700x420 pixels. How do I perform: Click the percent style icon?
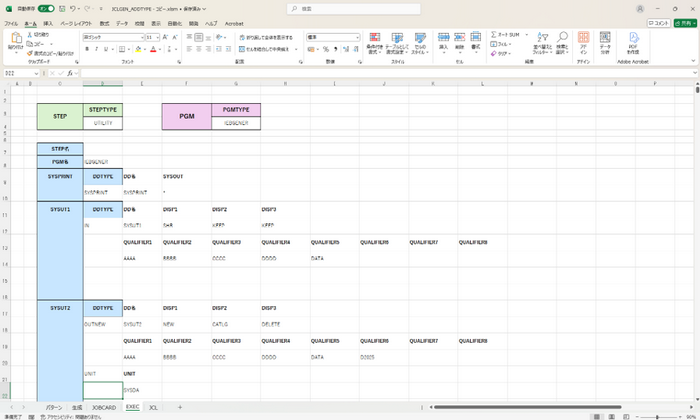pos(326,49)
